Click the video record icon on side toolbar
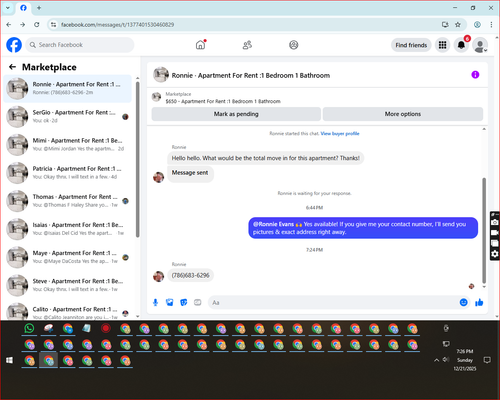This screenshot has width=500, height=400. click(x=495, y=233)
